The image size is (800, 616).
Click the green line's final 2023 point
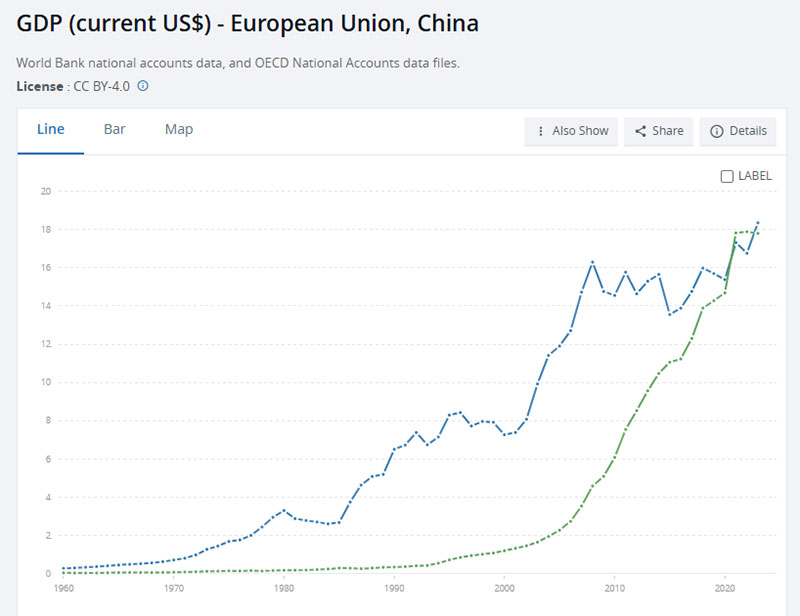[x=757, y=233]
